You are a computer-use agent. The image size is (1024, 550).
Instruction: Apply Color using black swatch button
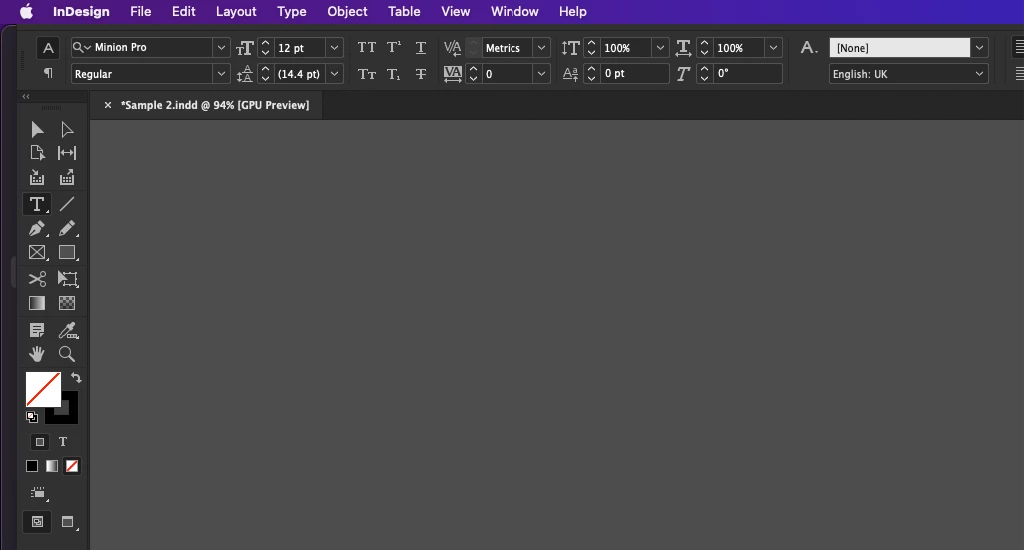click(31, 466)
